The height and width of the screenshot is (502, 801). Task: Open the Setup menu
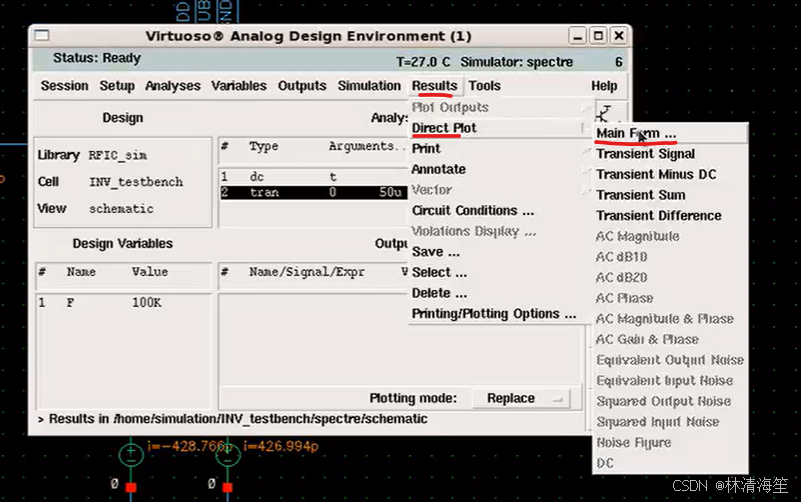tap(117, 86)
